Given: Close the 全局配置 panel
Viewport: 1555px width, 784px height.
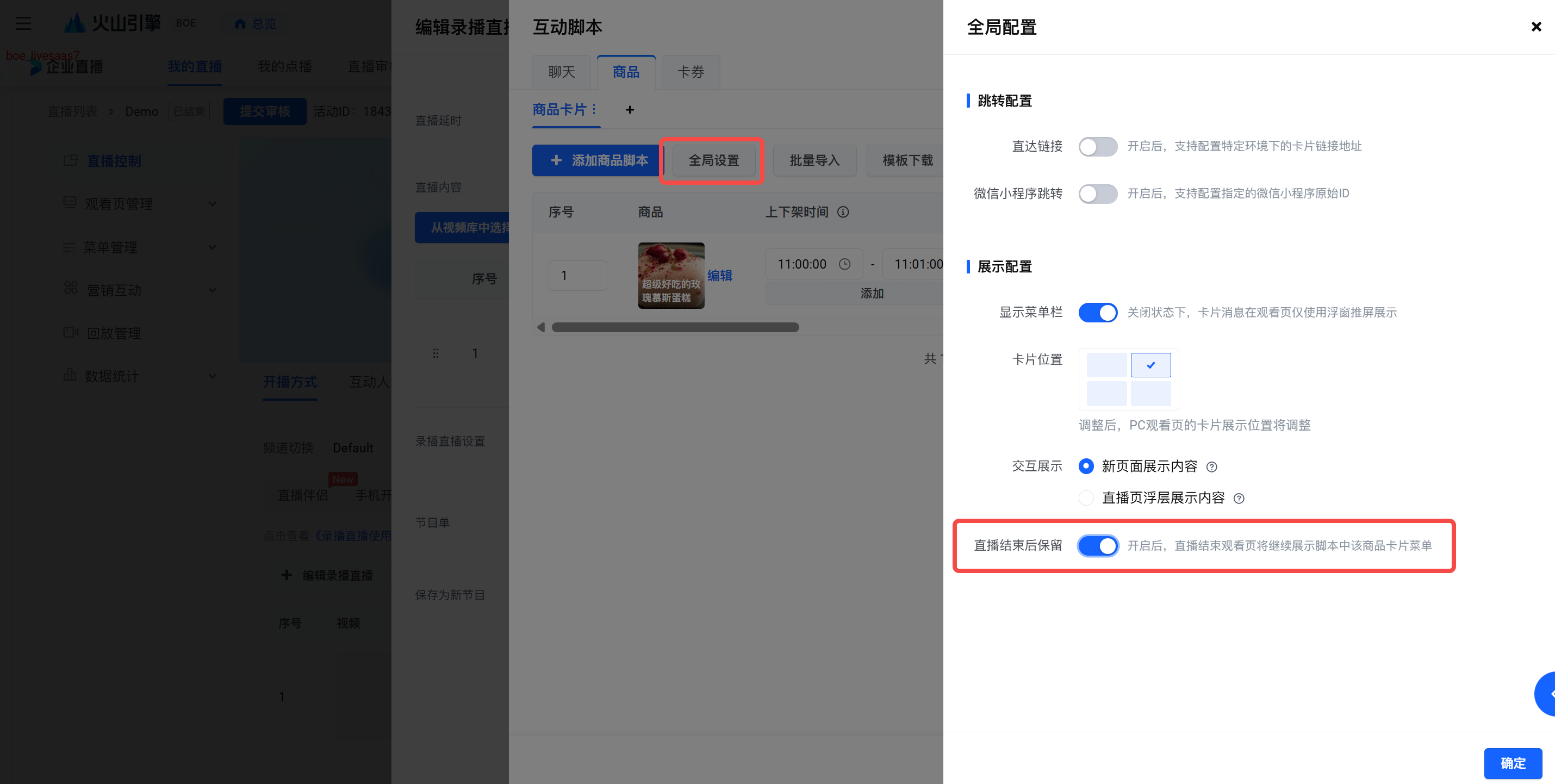Looking at the screenshot, I should pyautogui.click(x=1535, y=27).
